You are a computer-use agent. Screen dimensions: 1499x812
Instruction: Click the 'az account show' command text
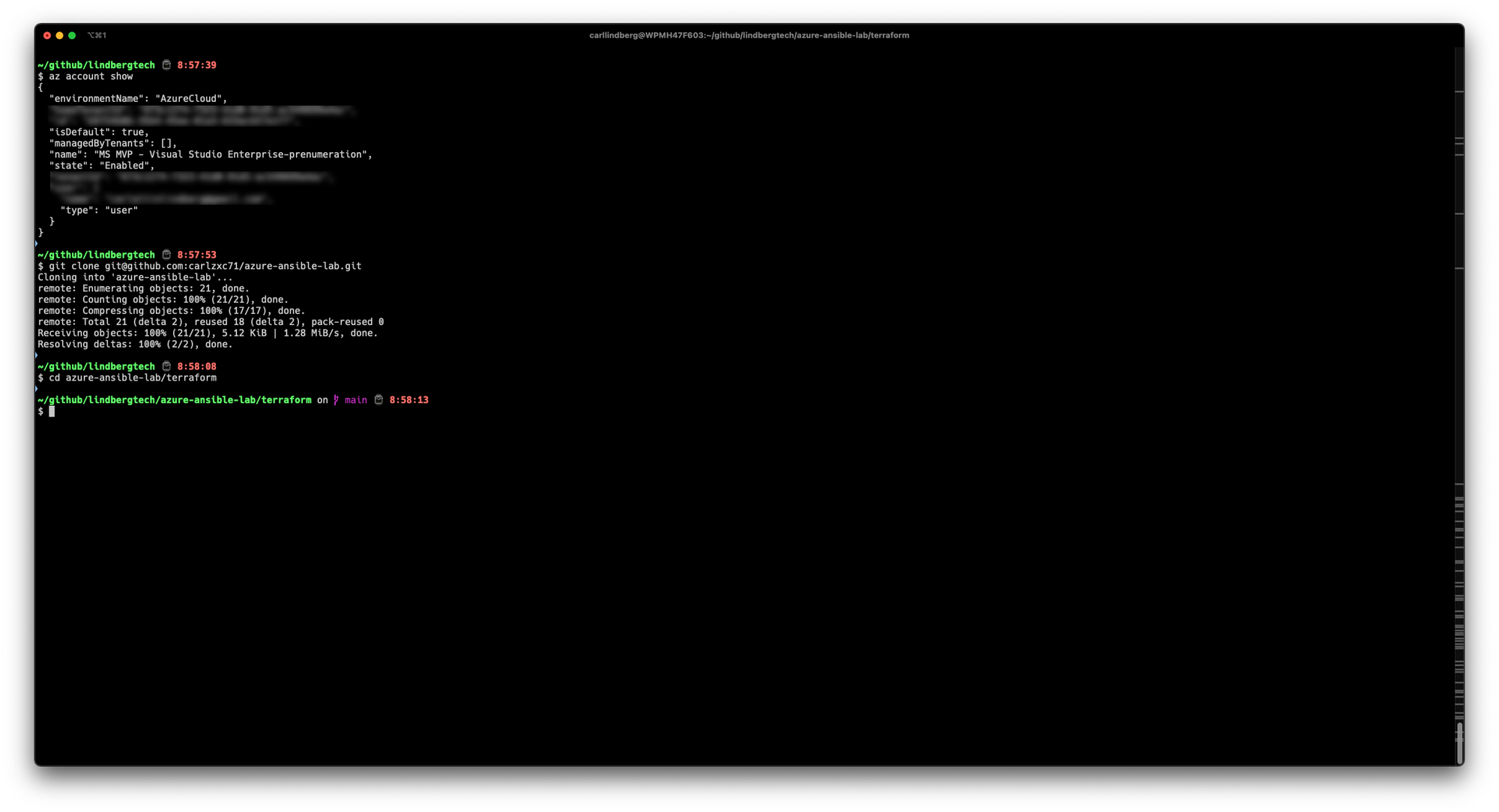coord(91,76)
